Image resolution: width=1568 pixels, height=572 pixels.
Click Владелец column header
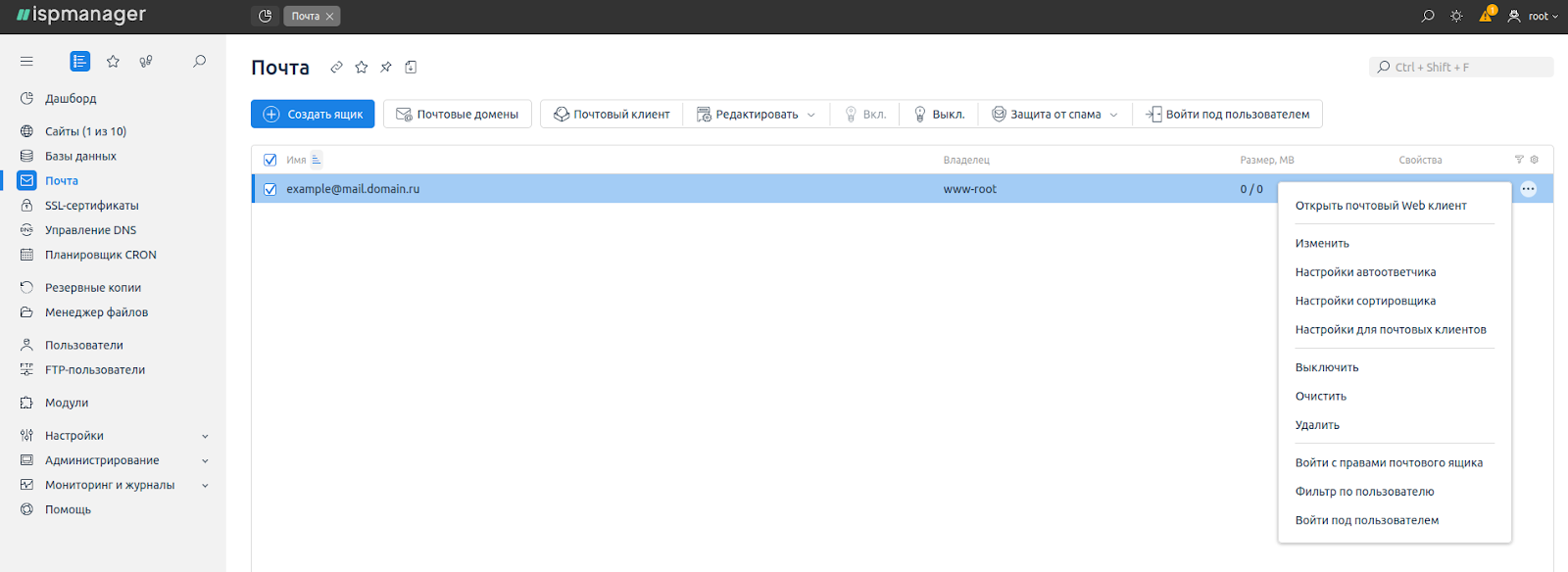pyautogui.click(x=966, y=160)
